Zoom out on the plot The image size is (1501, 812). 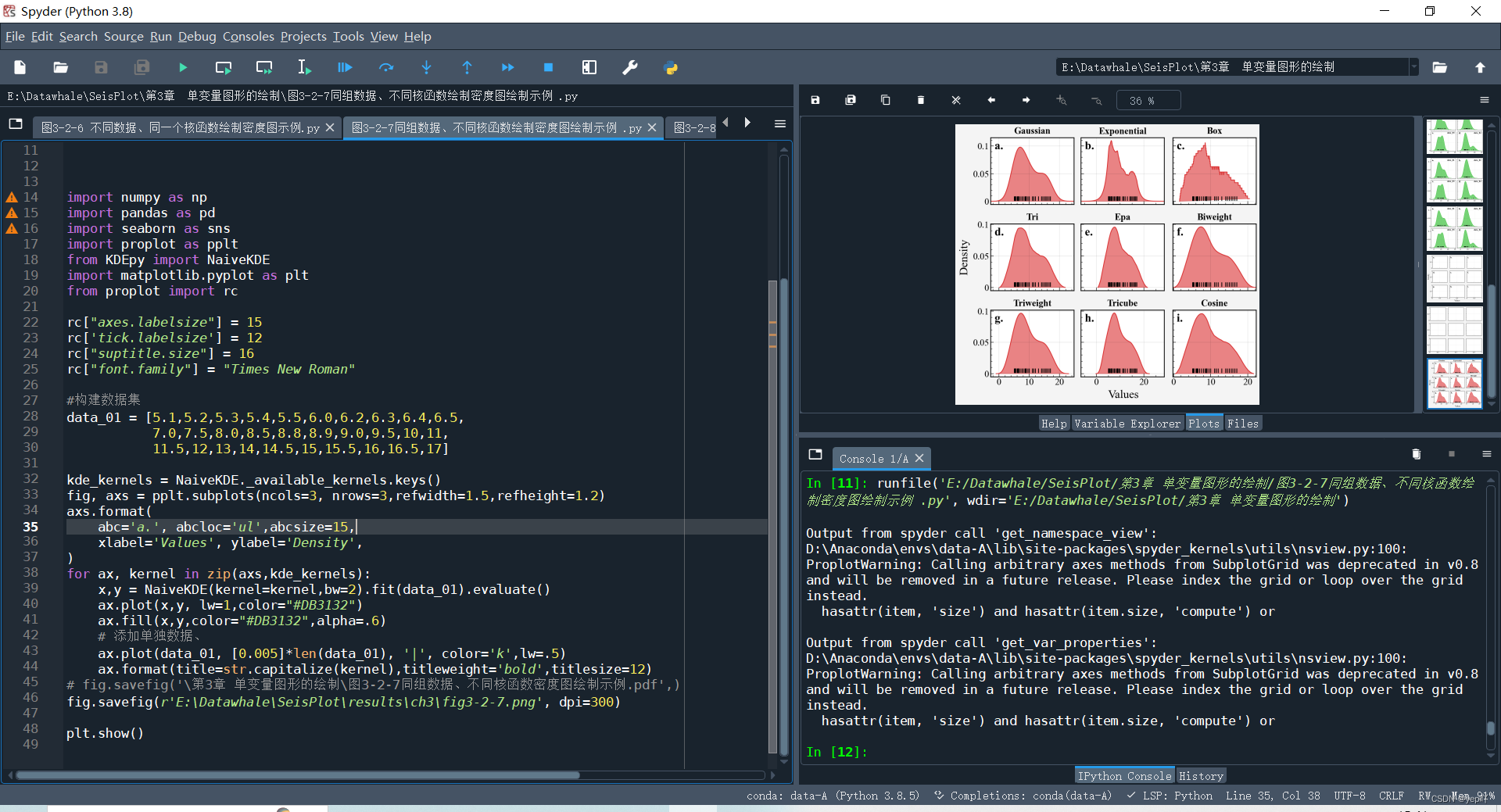1097,100
